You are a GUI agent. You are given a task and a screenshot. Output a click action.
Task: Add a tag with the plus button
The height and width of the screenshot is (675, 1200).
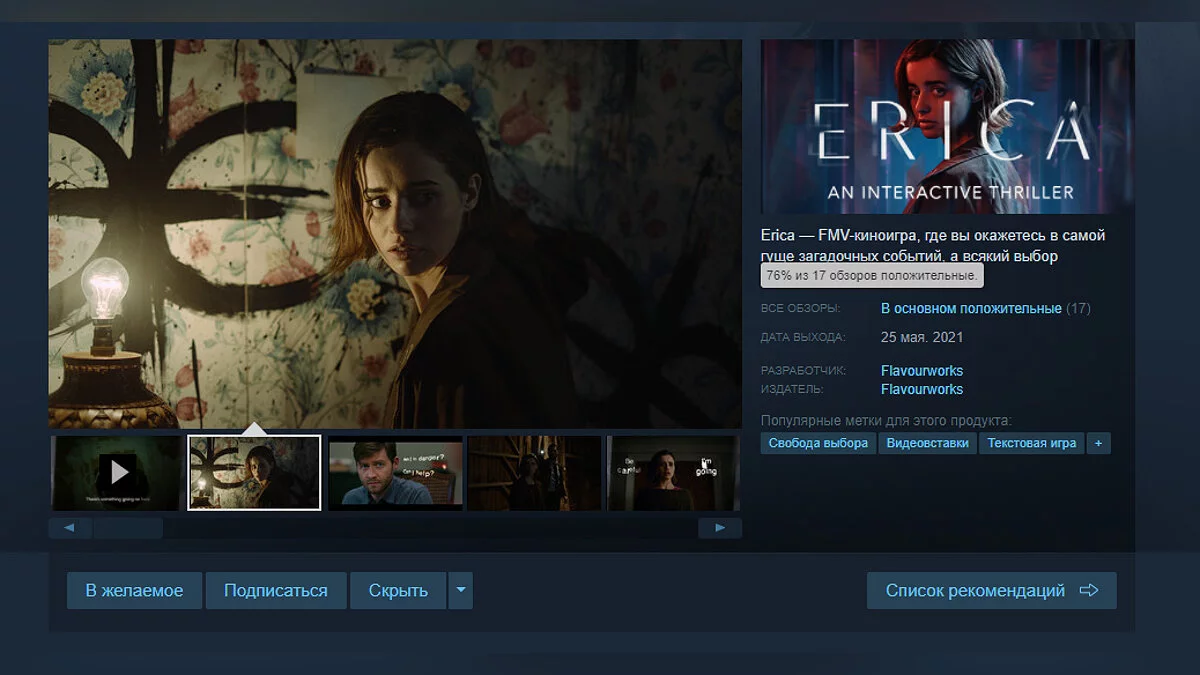click(x=1099, y=443)
